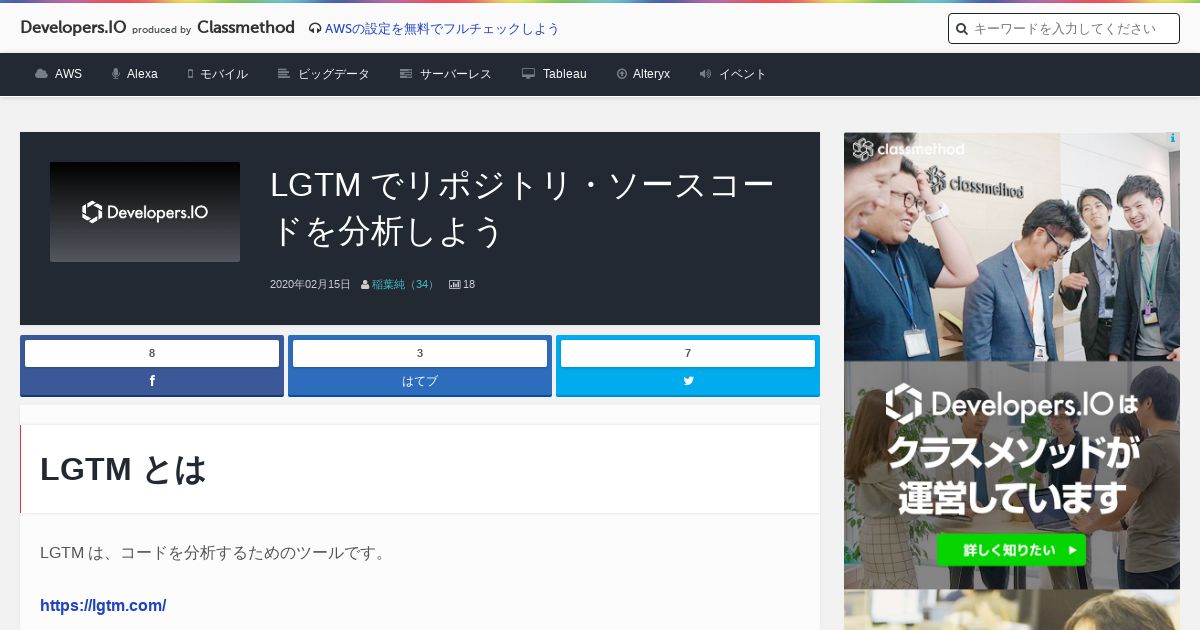Click the microphone icon beside Alexa
The width and height of the screenshot is (1200, 630).
click(116, 74)
